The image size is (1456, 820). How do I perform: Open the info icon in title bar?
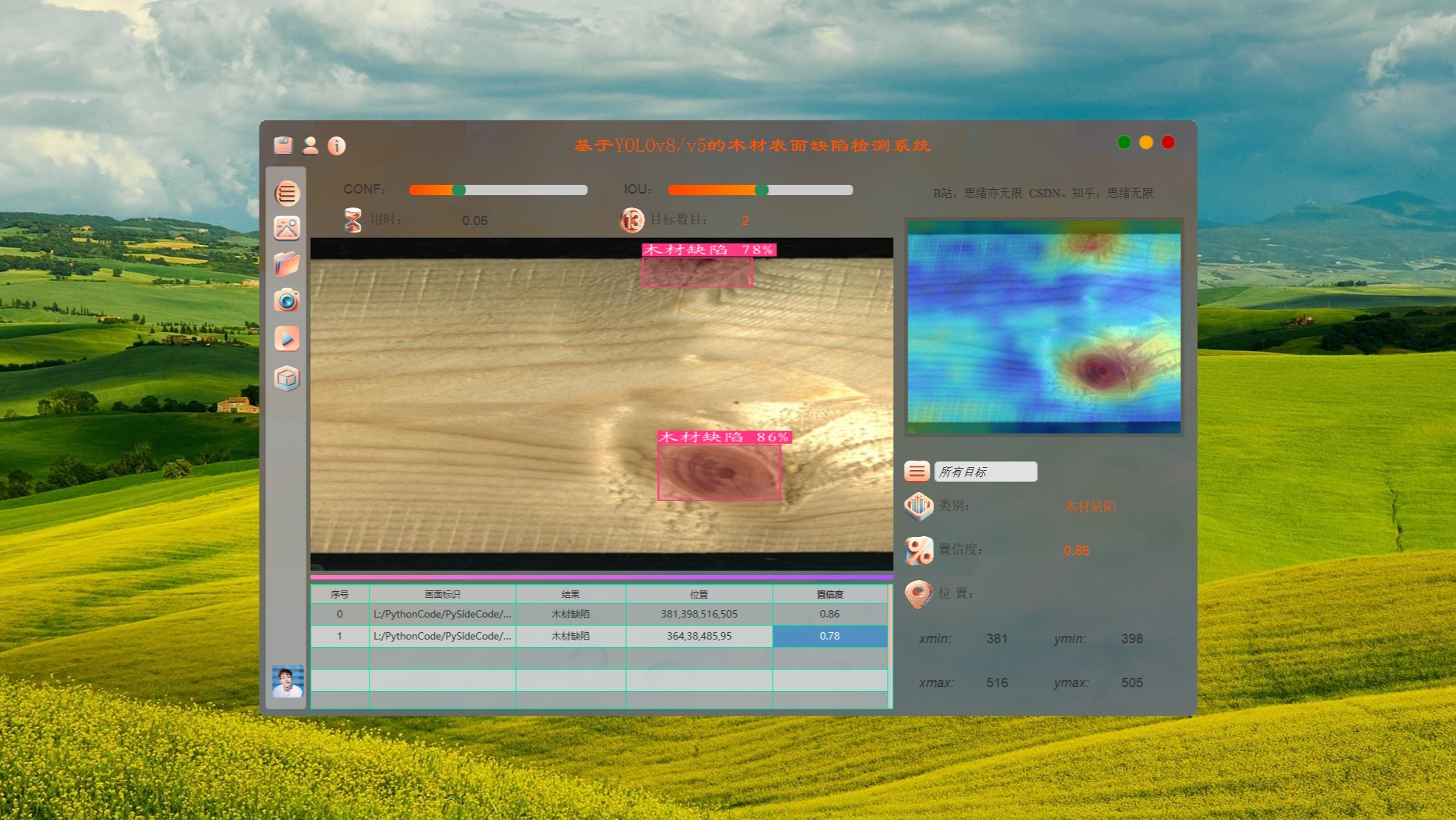pos(337,146)
